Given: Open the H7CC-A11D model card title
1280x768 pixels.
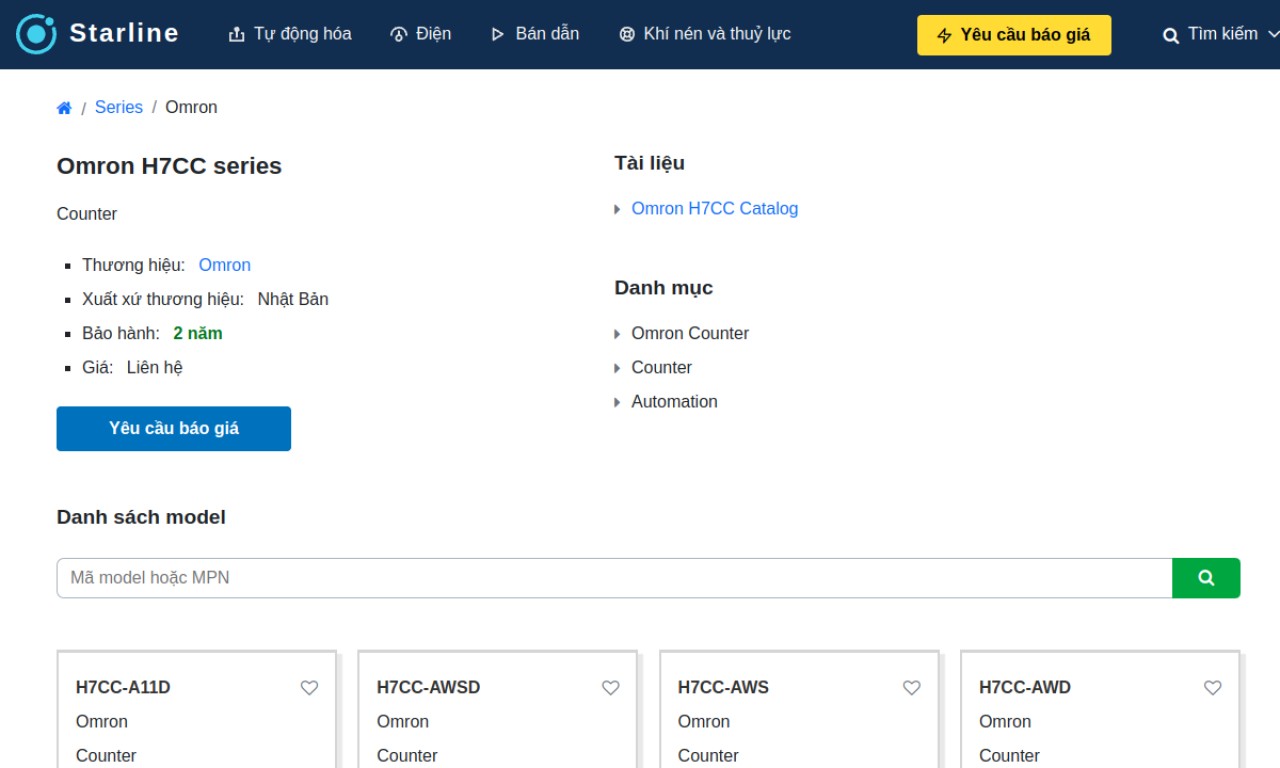Looking at the screenshot, I should (x=123, y=687).
